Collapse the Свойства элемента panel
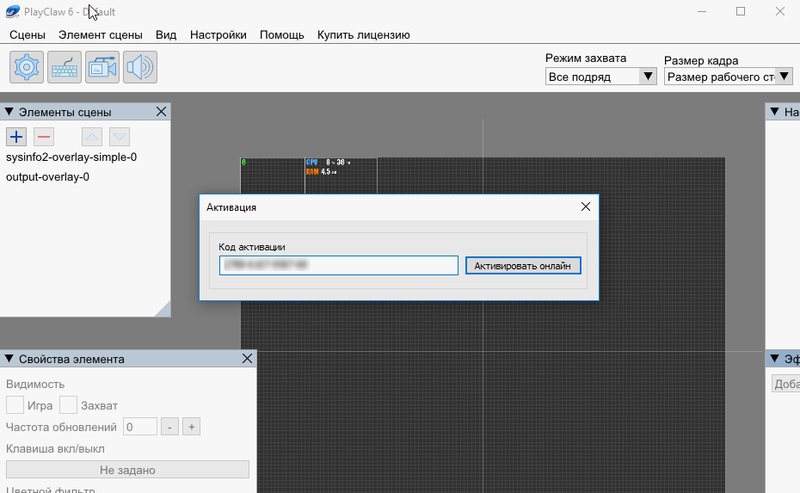800x493 pixels. 10,359
